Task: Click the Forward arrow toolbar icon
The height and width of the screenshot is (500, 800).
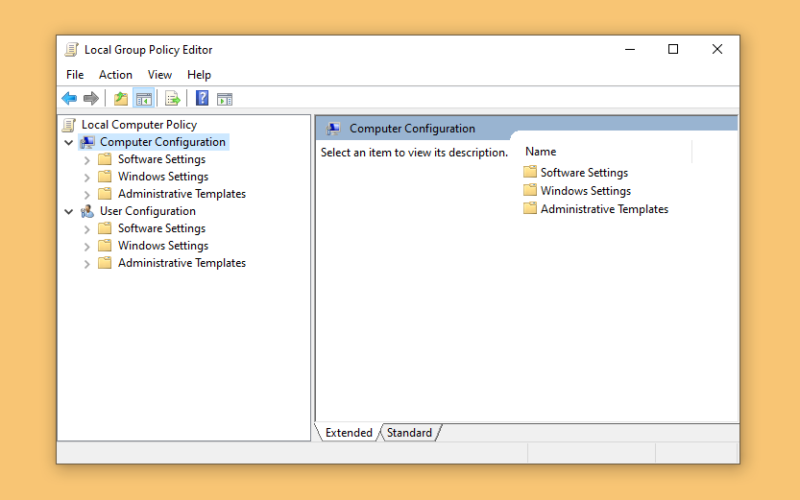Action: [x=91, y=98]
